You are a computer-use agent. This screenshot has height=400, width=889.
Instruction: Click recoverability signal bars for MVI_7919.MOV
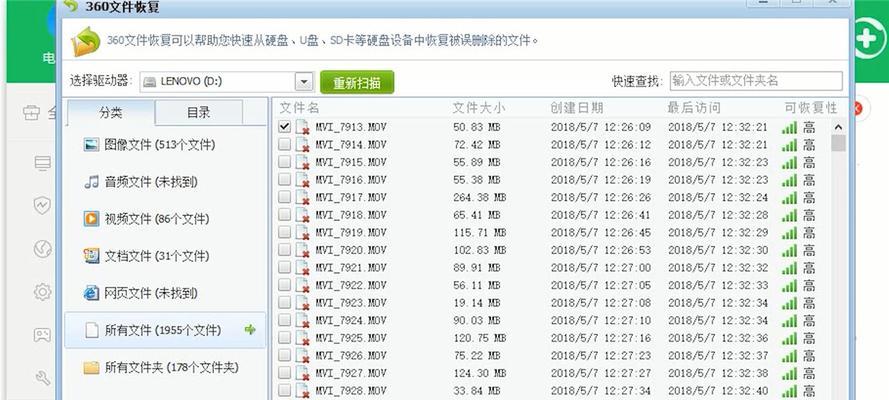(x=789, y=233)
